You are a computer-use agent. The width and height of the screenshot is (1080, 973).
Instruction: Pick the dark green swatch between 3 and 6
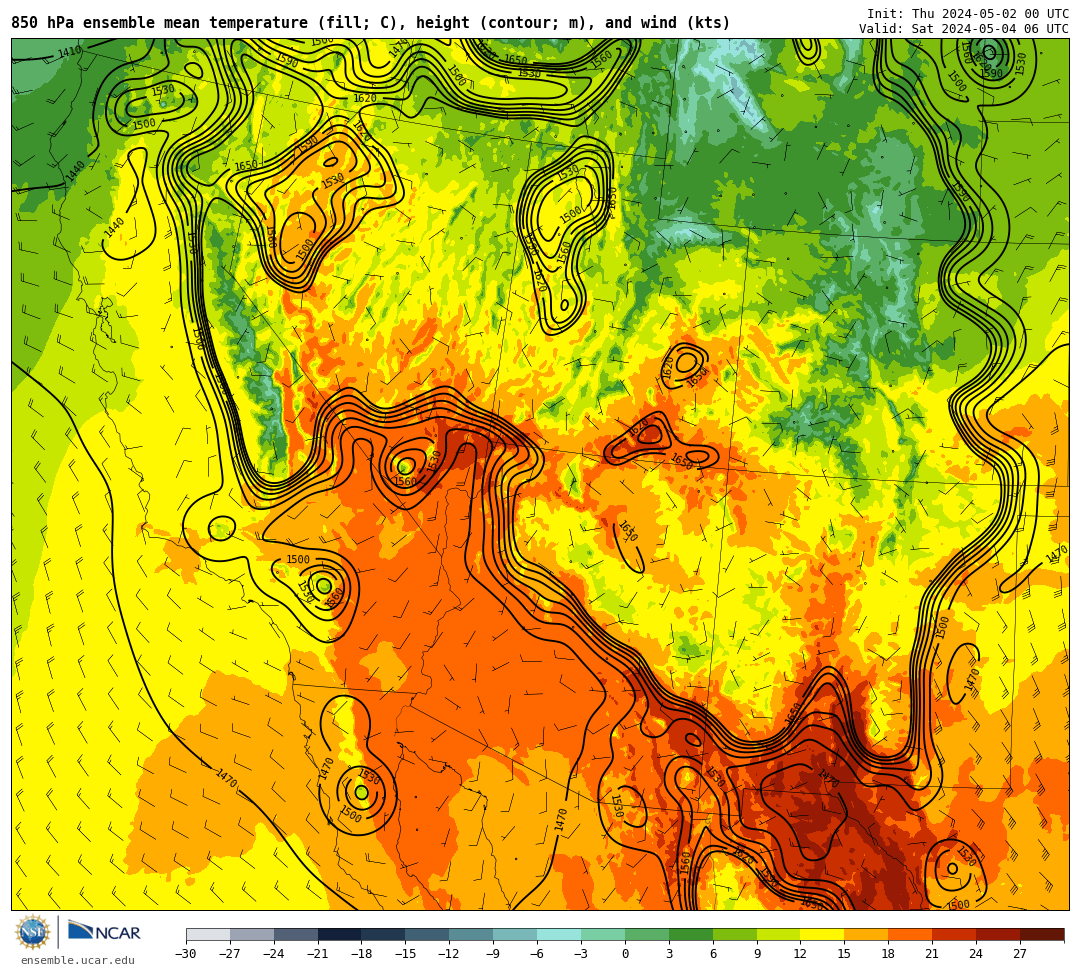(x=691, y=934)
